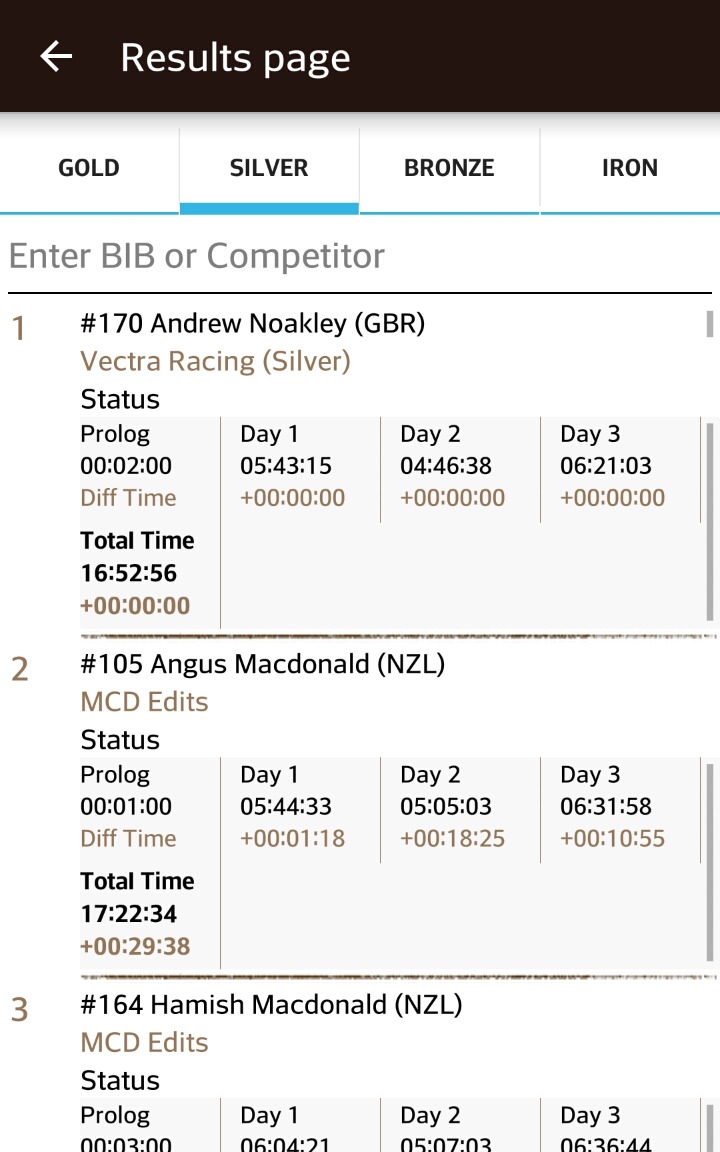Show the IRON class tab
This screenshot has width=720, height=1152.
click(x=630, y=168)
